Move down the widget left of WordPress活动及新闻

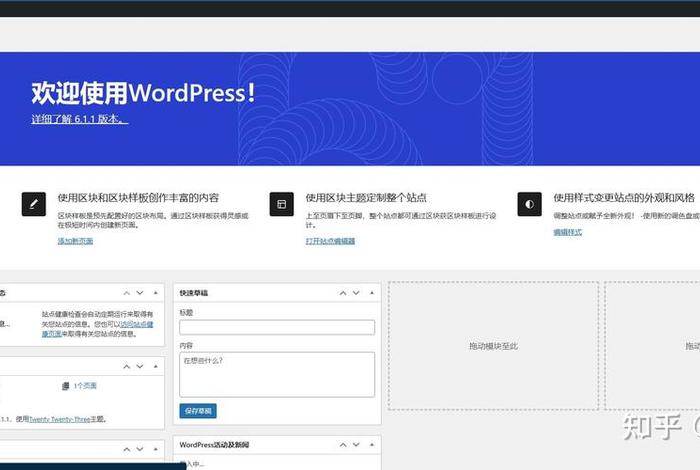pyautogui.click(x=140, y=449)
